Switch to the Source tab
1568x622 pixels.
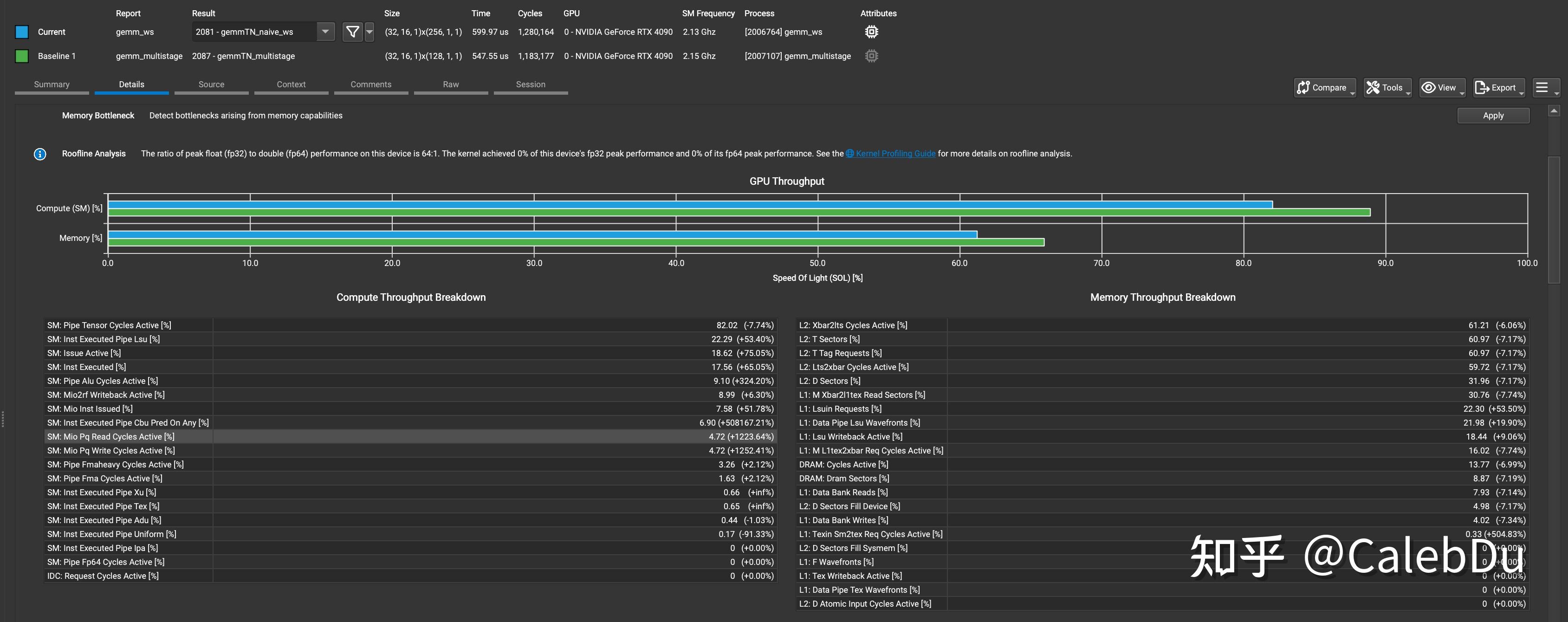click(211, 84)
